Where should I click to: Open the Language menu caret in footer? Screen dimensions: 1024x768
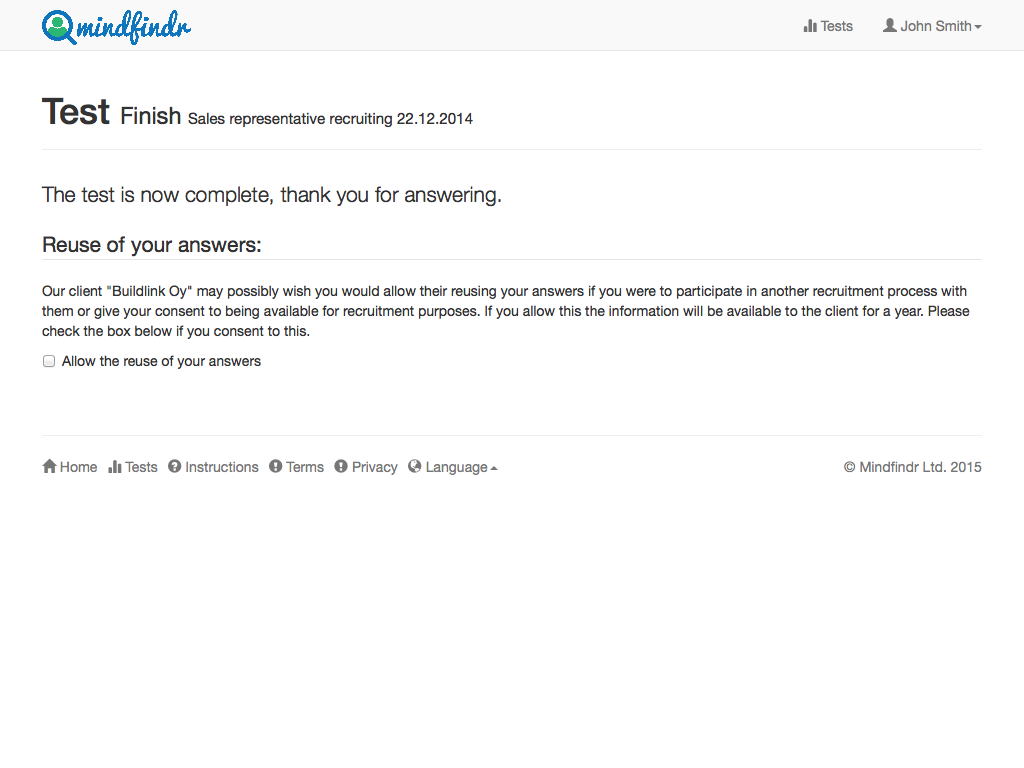coord(494,468)
